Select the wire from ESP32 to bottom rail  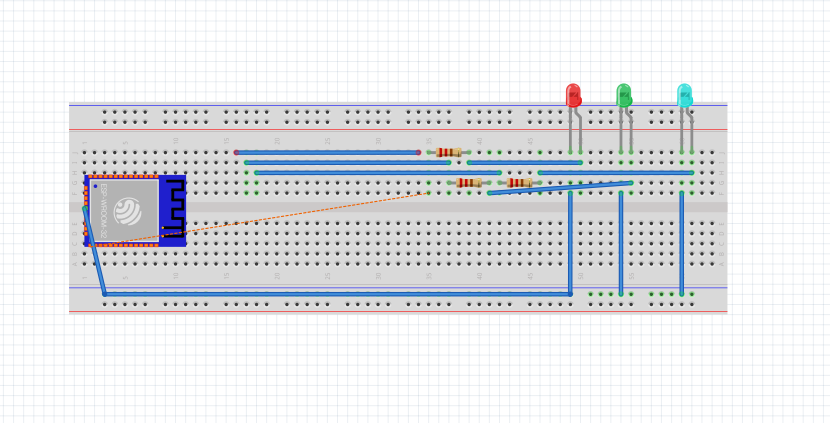tap(95, 251)
